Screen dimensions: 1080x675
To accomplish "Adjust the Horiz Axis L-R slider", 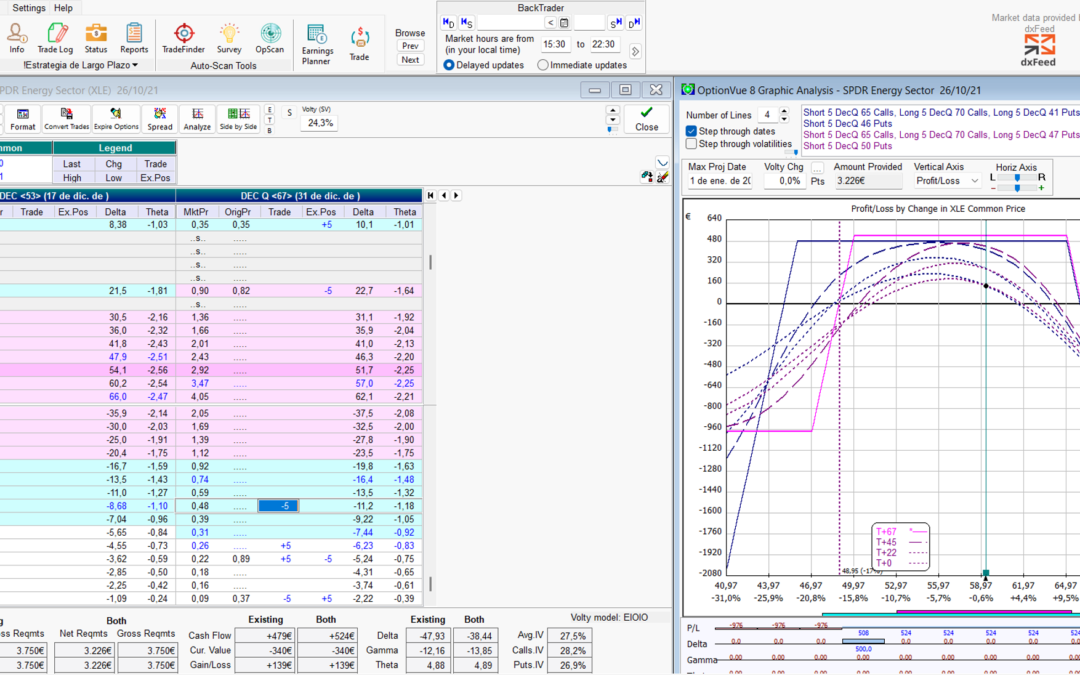I will pyautogui.click(x=1017, y=178).
